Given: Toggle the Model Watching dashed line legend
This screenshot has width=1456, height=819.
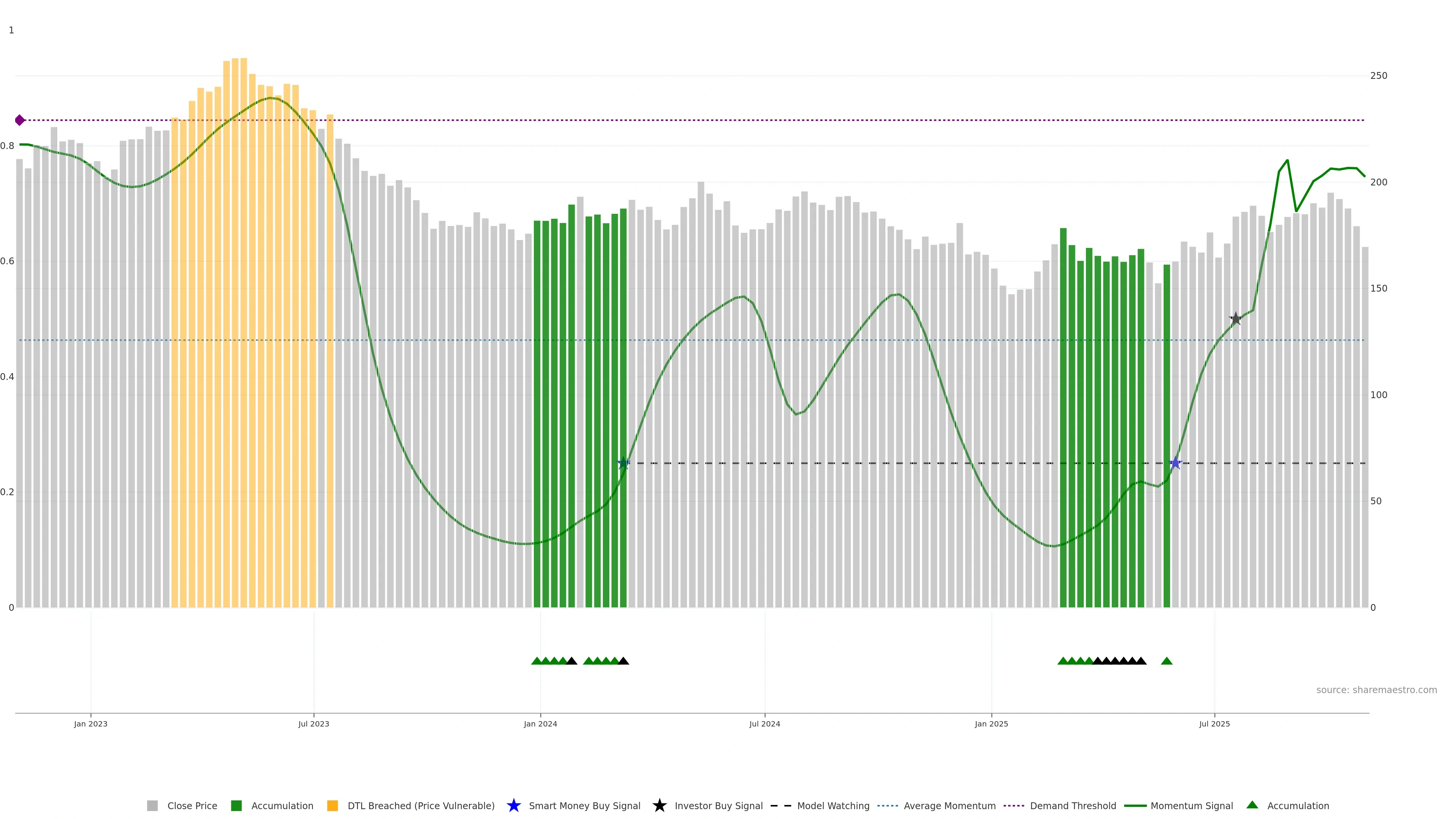Looking at the screenshot, I should [781, 805].
